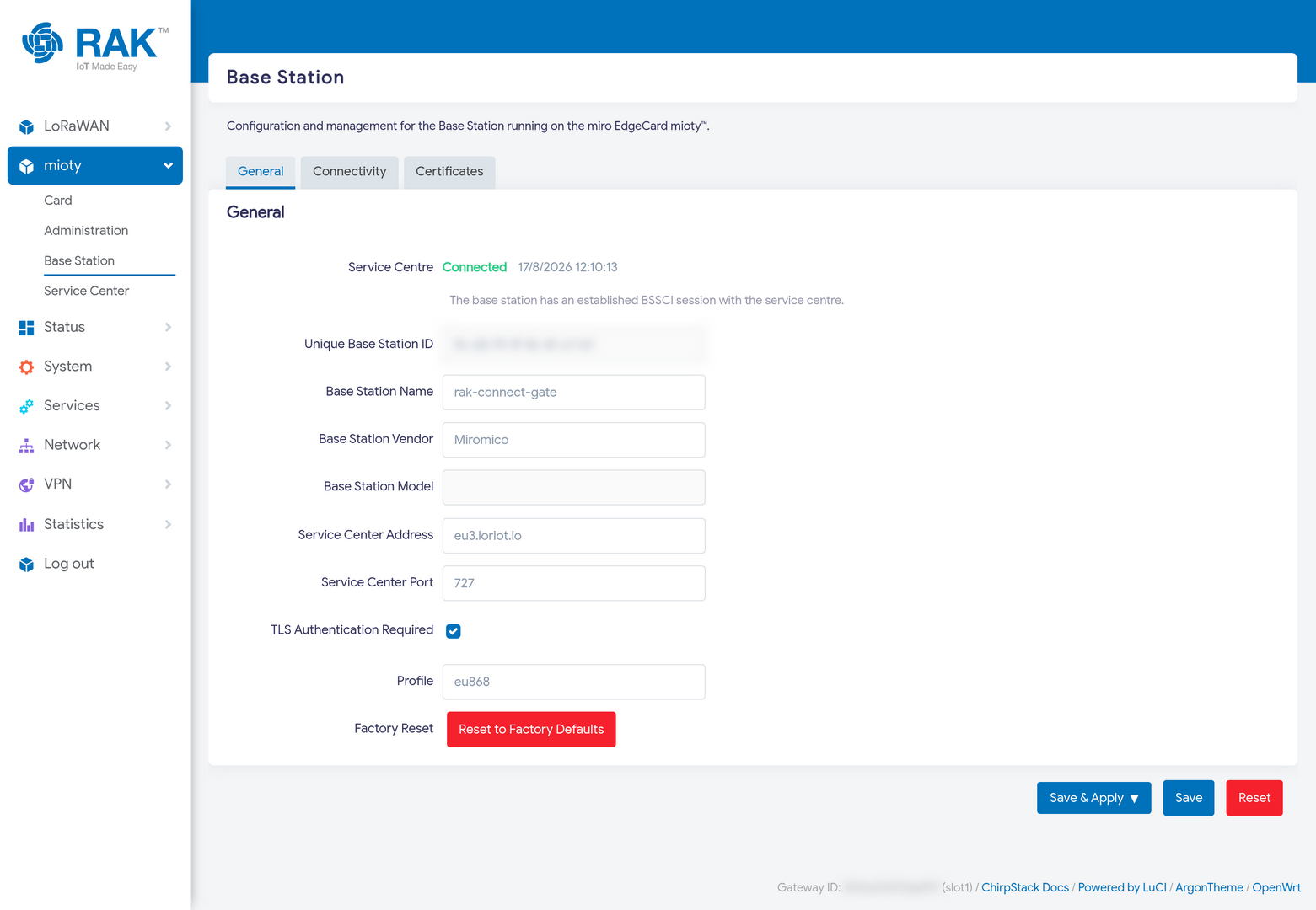This screenshot has width=1316, height=910.
Task: Click the Base Station page heading
Action: tap(286, 78)
